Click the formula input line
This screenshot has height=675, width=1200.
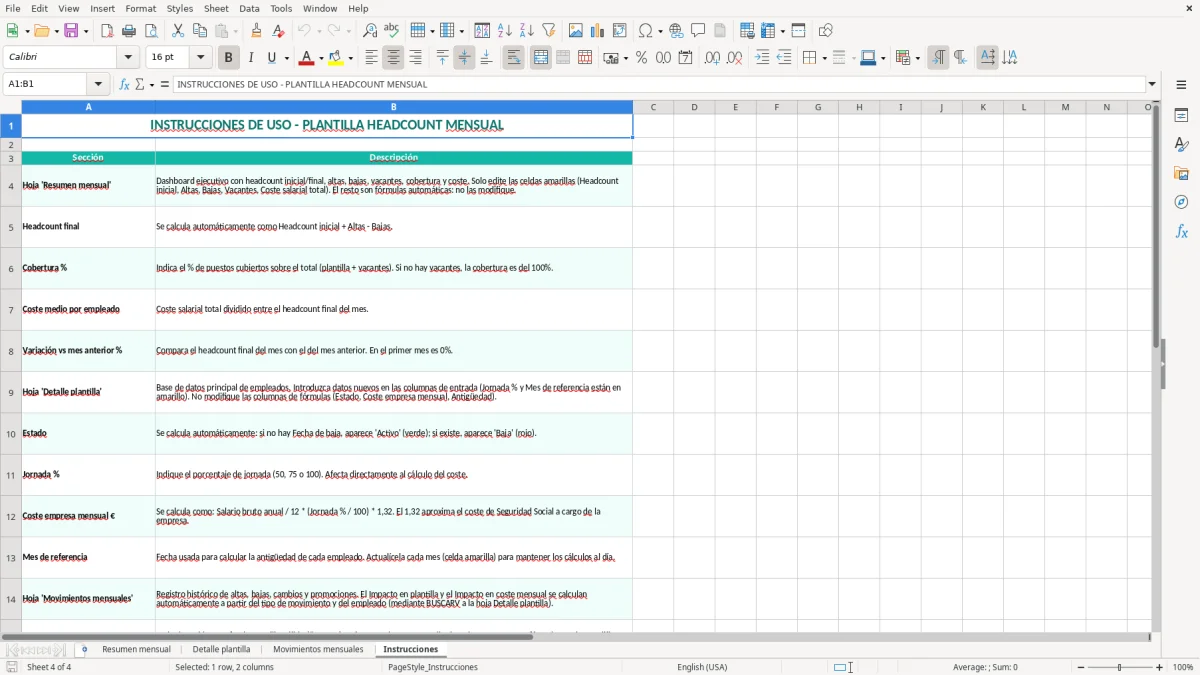click(x=659, y=84)
